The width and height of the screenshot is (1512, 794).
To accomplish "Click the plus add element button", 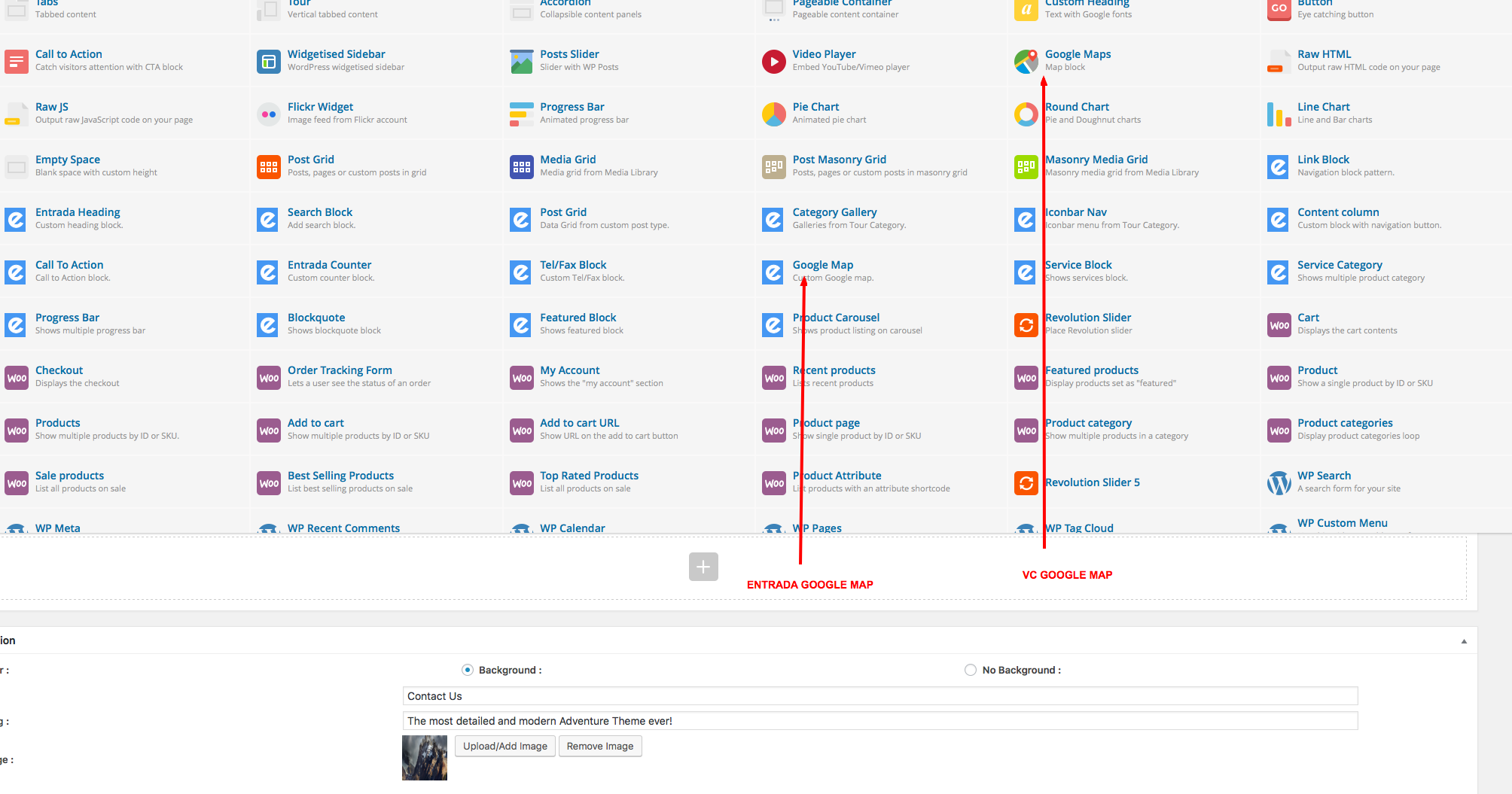I will point(703,567).
